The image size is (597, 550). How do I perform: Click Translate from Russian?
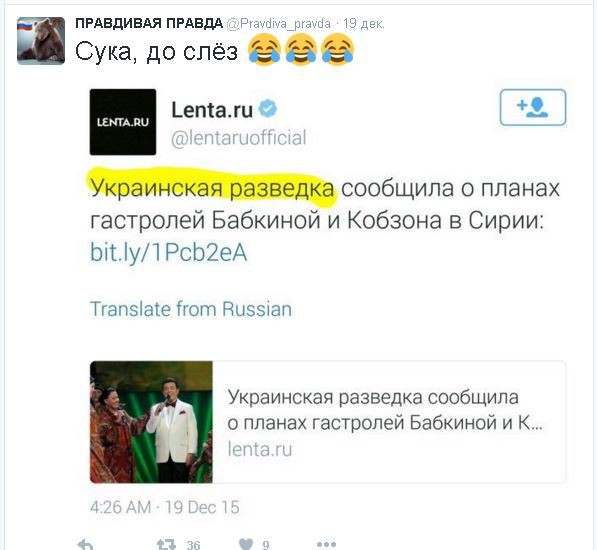(x=191, y=309)
